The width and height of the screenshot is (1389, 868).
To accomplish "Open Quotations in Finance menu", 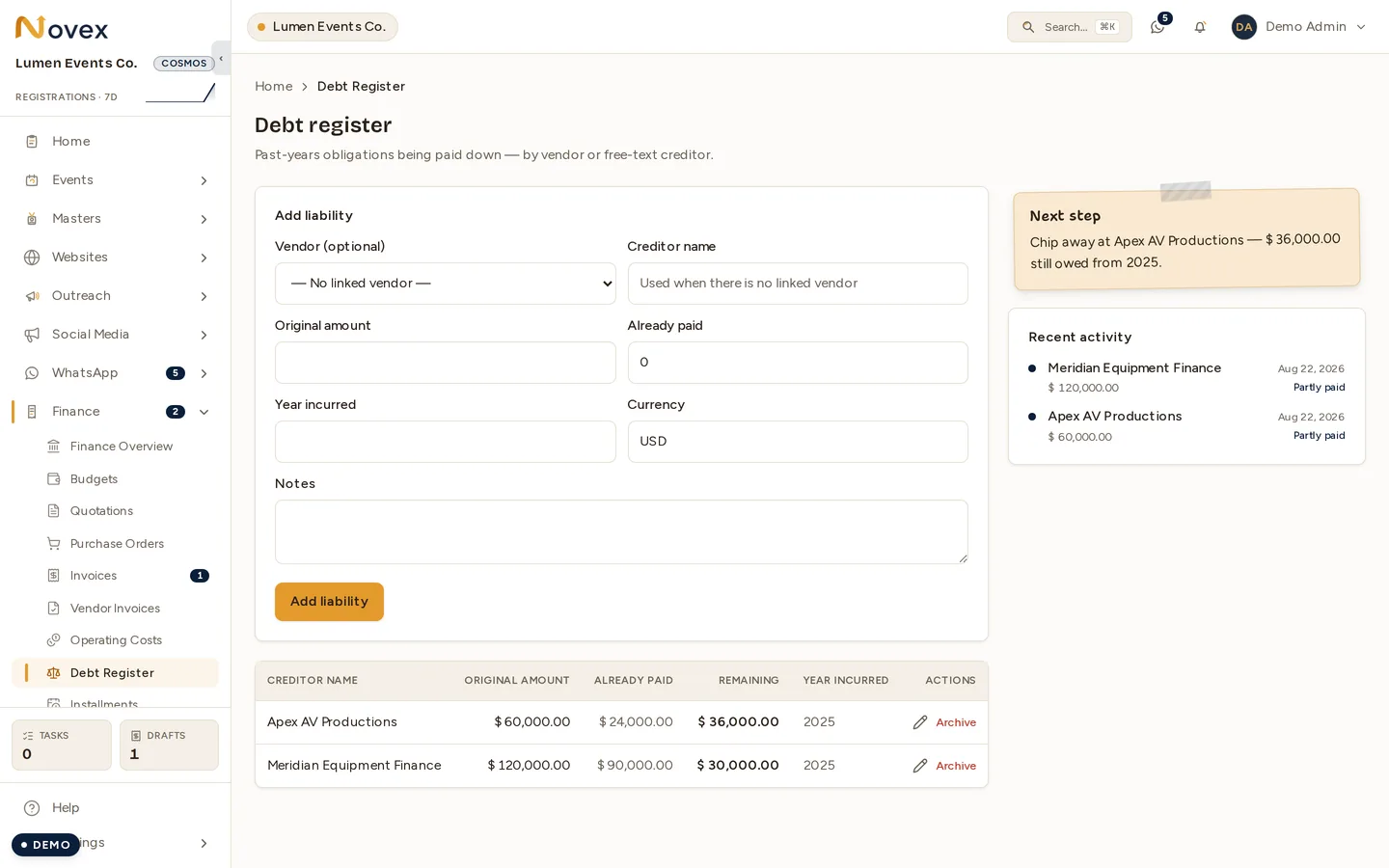I will pyautogui.click(x=101, y=511).
